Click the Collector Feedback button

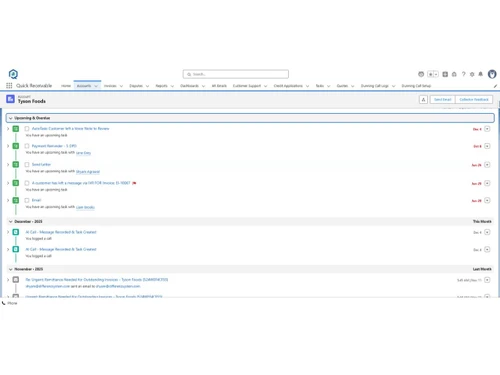(474, 99)
